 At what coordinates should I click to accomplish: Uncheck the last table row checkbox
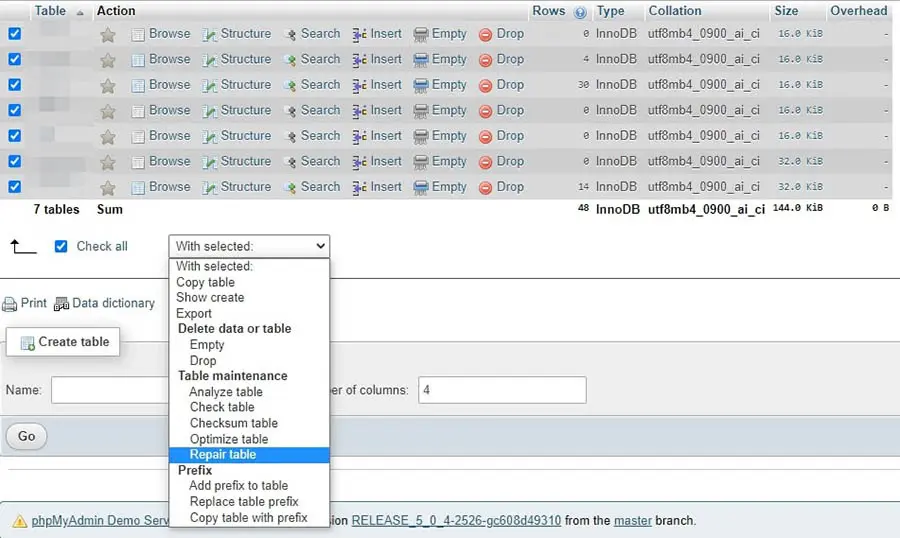pyautogui.click(x=14, y=187)
